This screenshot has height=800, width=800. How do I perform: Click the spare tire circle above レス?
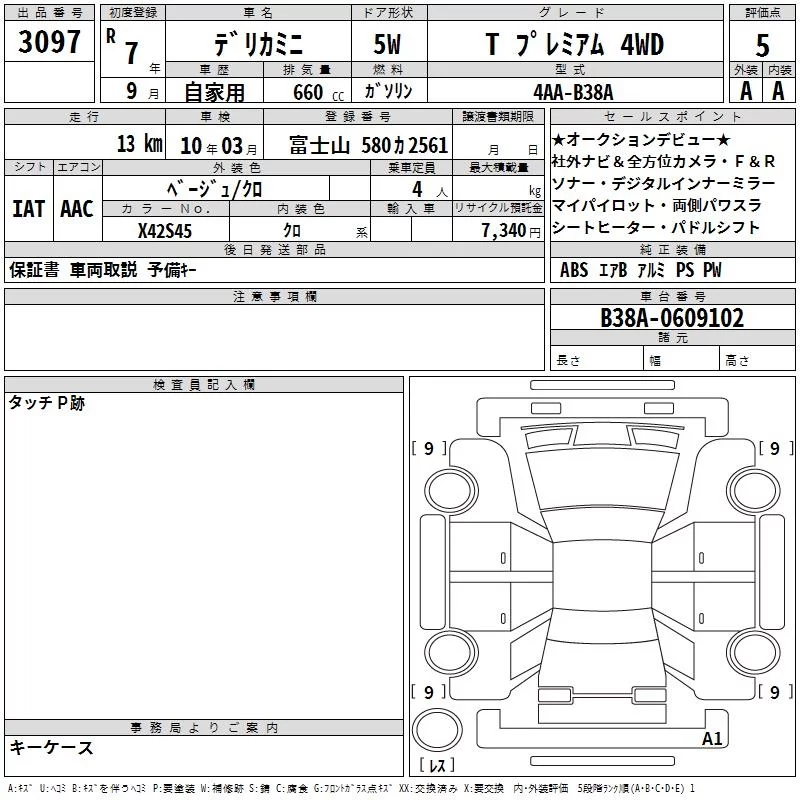tap(437, 730)
